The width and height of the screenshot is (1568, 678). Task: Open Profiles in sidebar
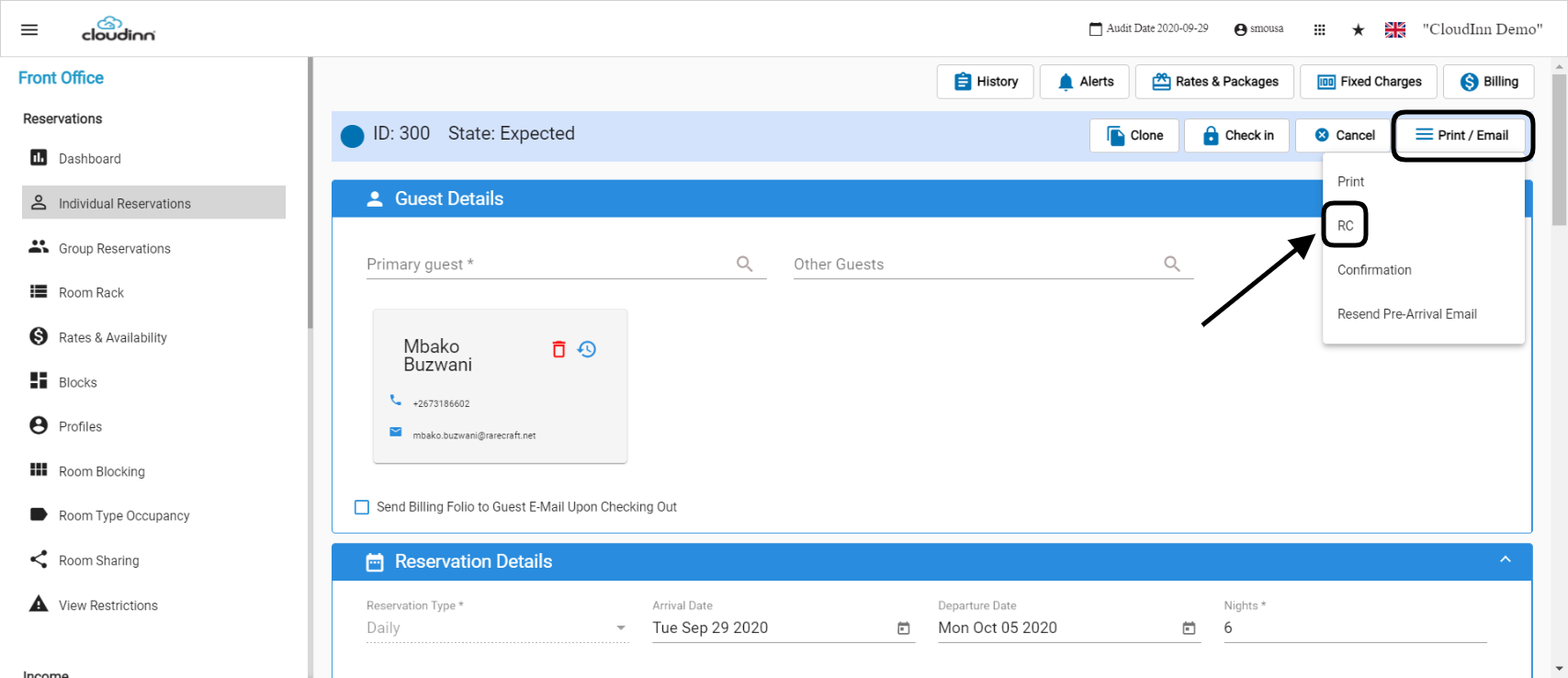click(x=153, y=426)
